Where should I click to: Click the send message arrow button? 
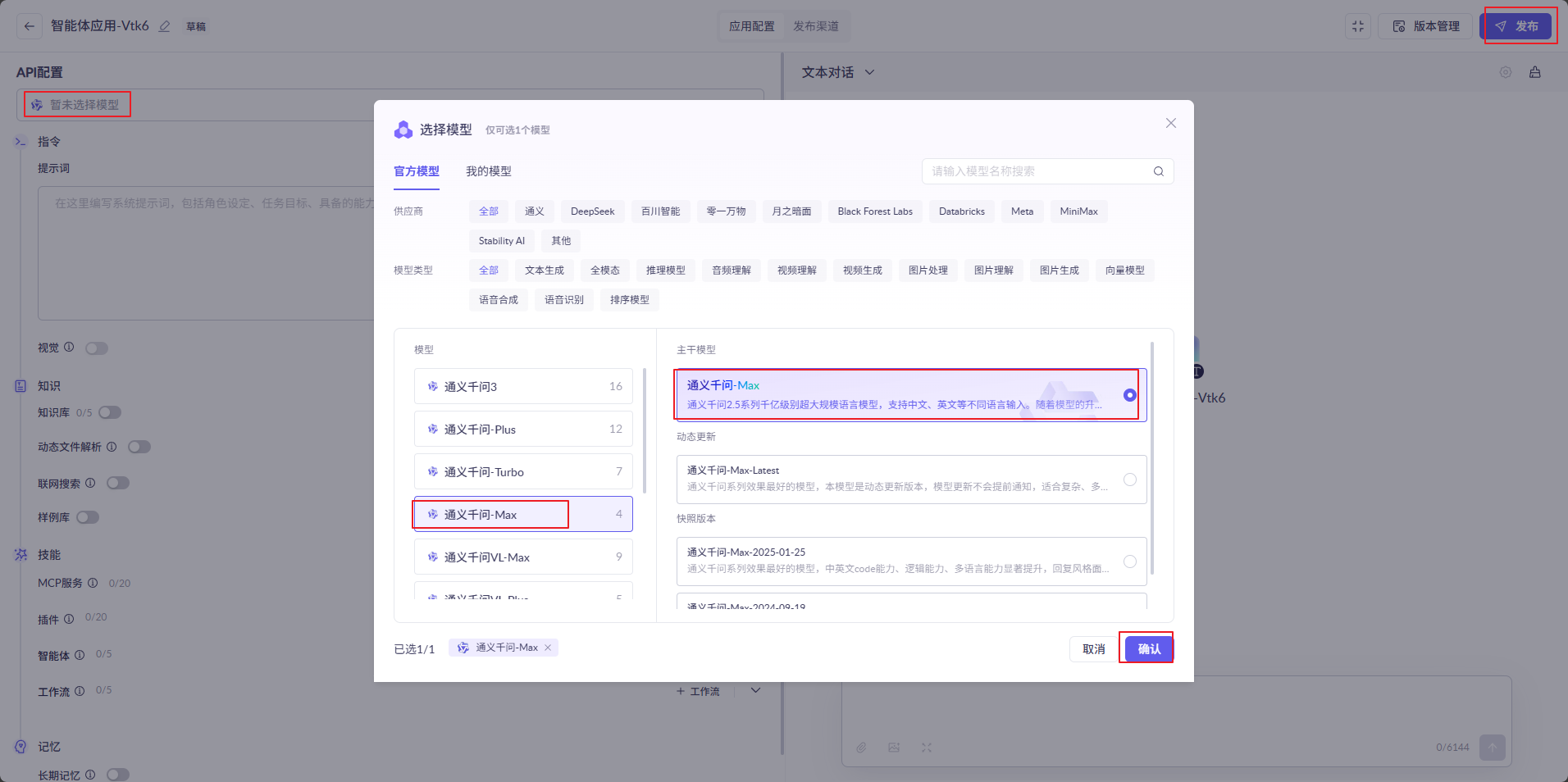[x=1493, y=748]
